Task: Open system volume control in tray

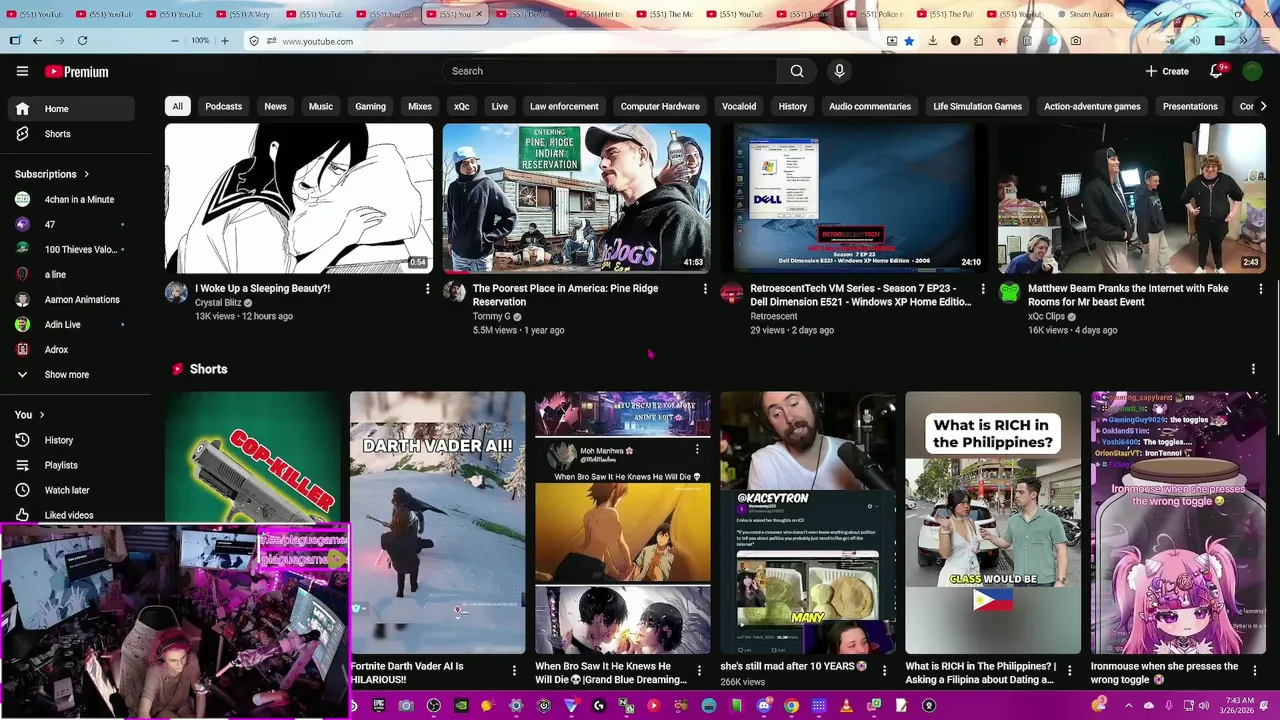Action: pyautogui.click(x=1204, y=705)
